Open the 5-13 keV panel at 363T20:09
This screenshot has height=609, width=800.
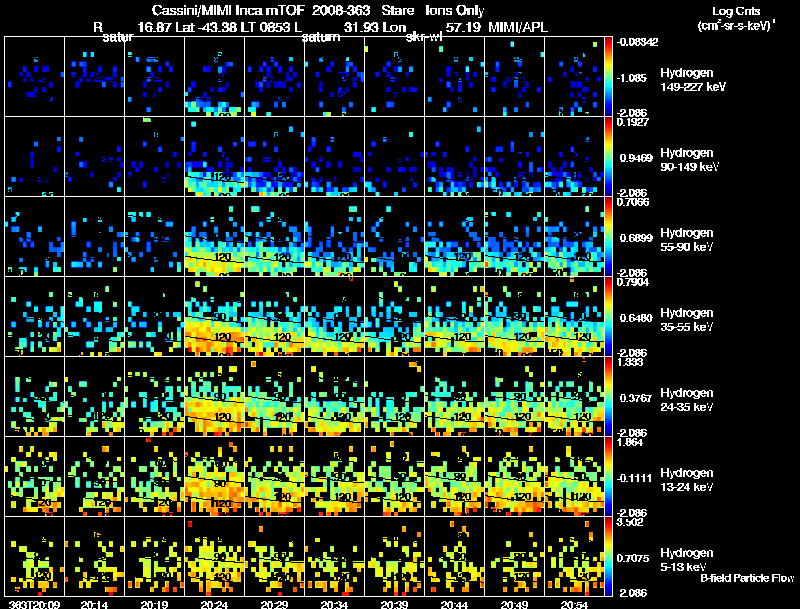34,557
